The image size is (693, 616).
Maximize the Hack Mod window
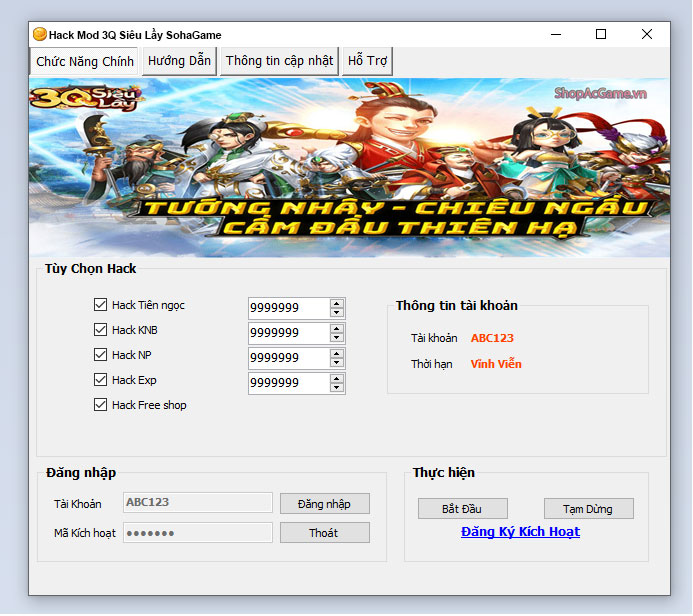pos(601,34)
